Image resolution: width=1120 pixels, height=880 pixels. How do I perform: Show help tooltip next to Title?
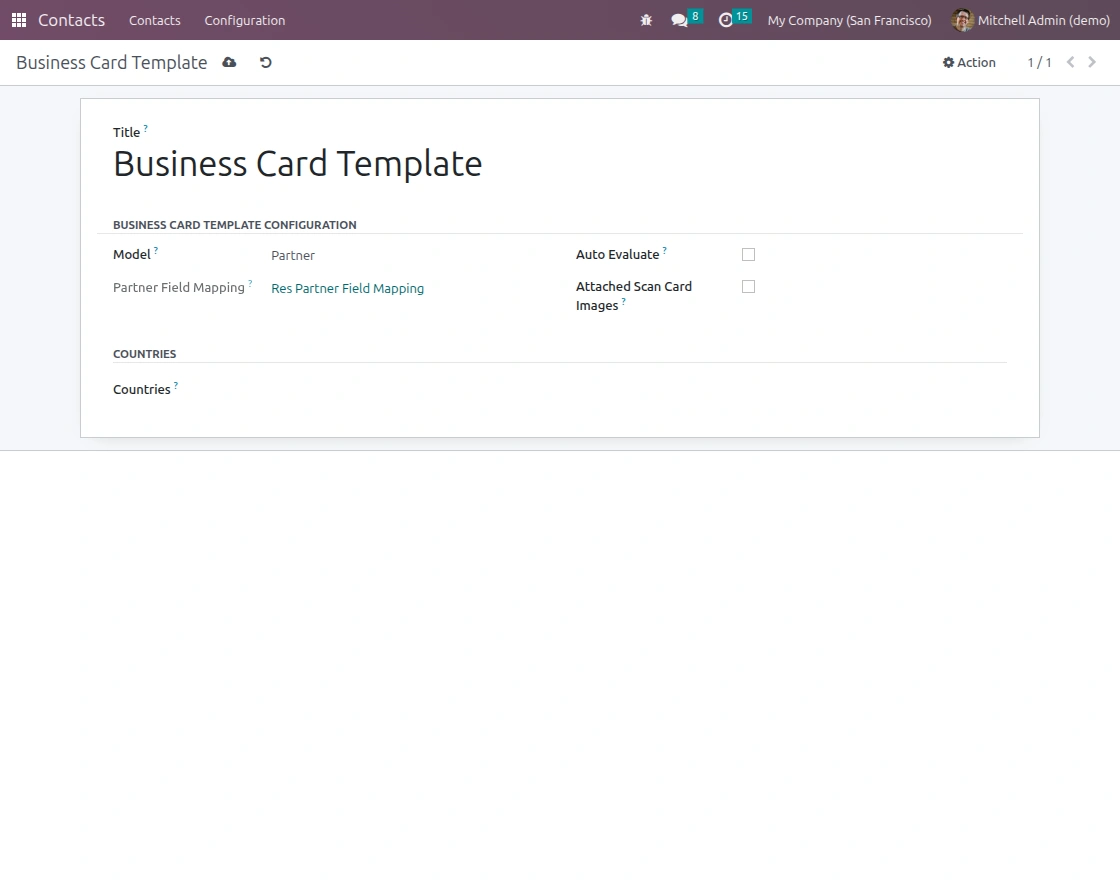coord(146,129)
